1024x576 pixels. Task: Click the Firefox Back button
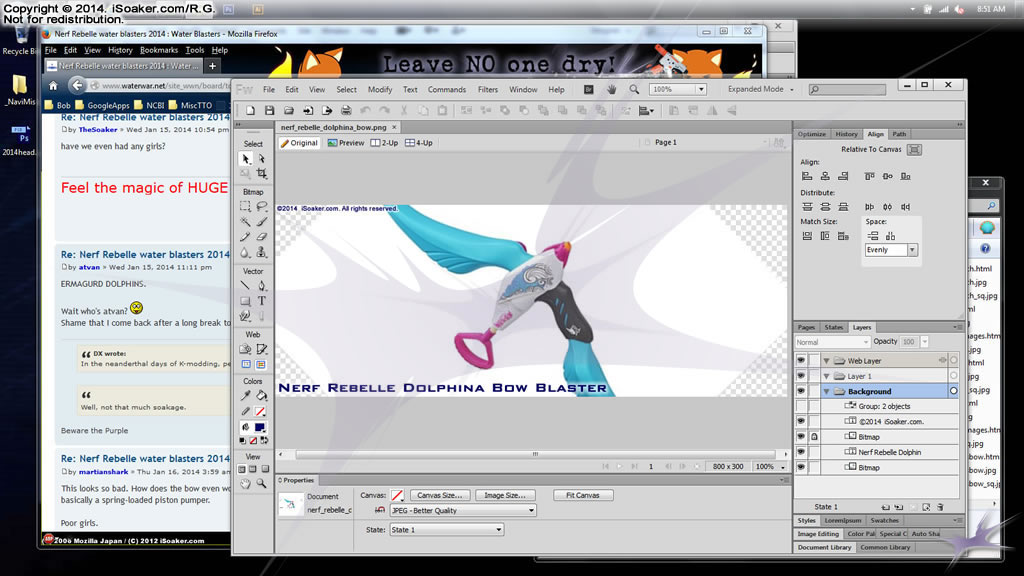76,85
